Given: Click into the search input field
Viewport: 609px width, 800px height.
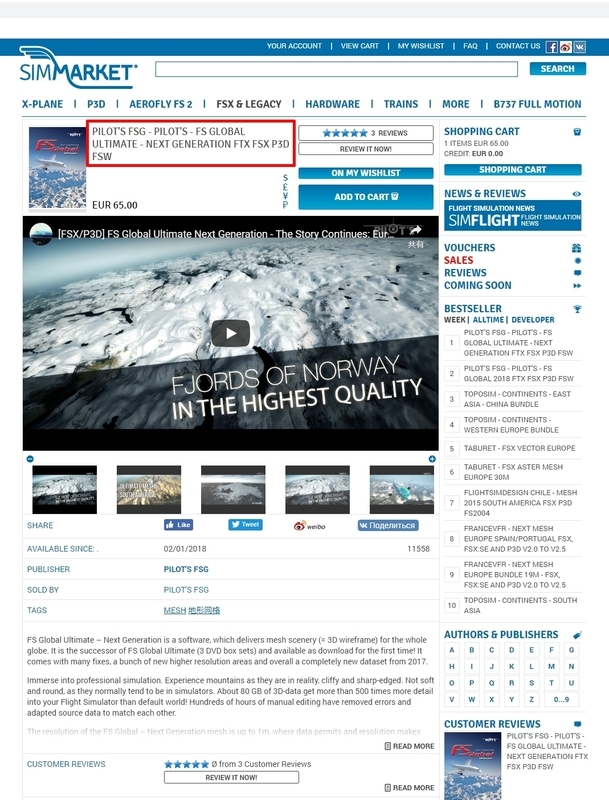Looking at the screenshot, I should pyautogui.click(x=336, y=69).
